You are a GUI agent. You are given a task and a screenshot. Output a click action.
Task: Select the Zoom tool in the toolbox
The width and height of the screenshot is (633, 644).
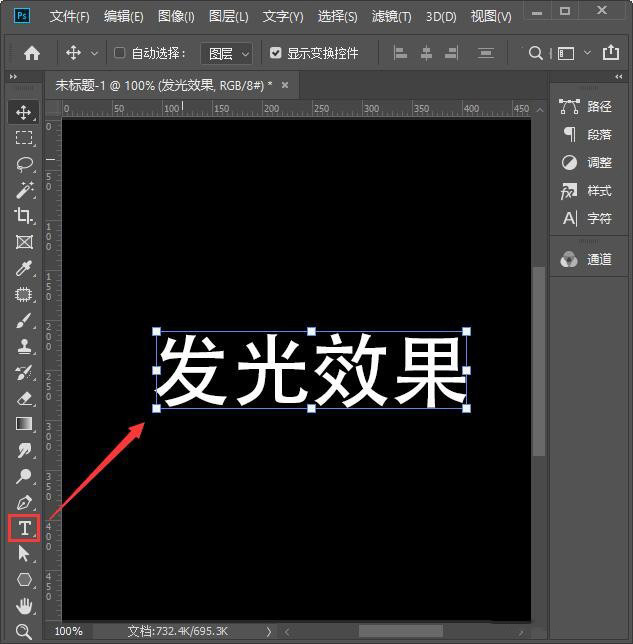click(x=24, y=631)
